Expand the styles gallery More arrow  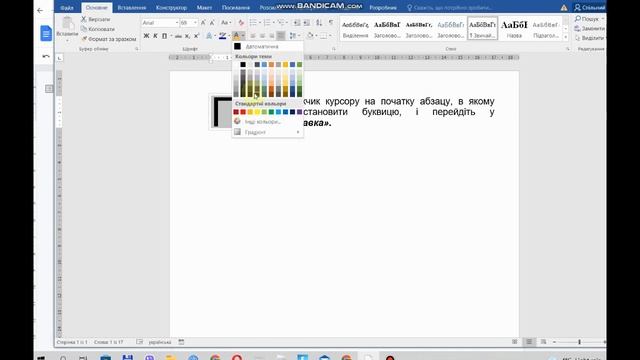tap(566, 37)
